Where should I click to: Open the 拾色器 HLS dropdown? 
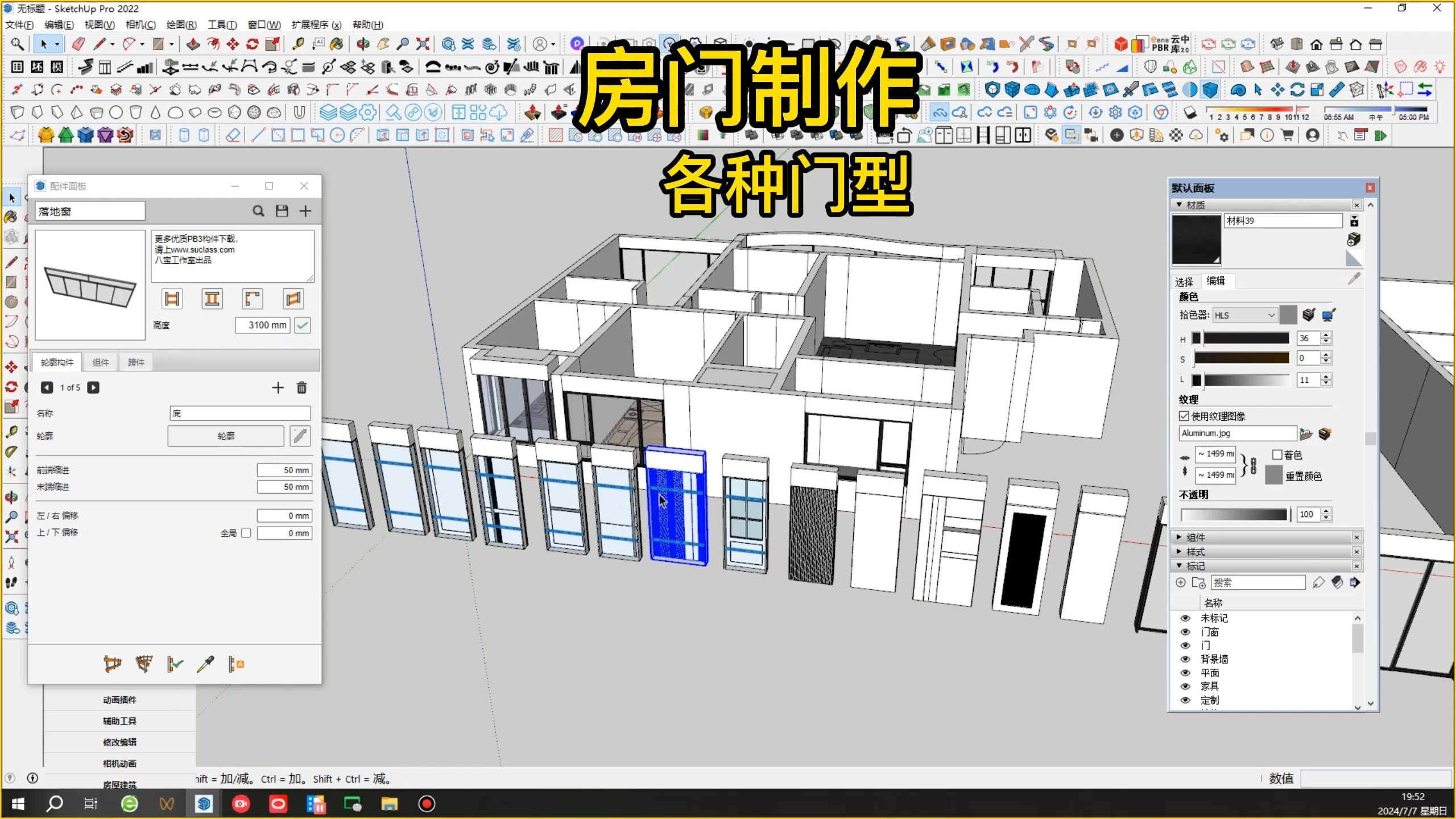1245,315
